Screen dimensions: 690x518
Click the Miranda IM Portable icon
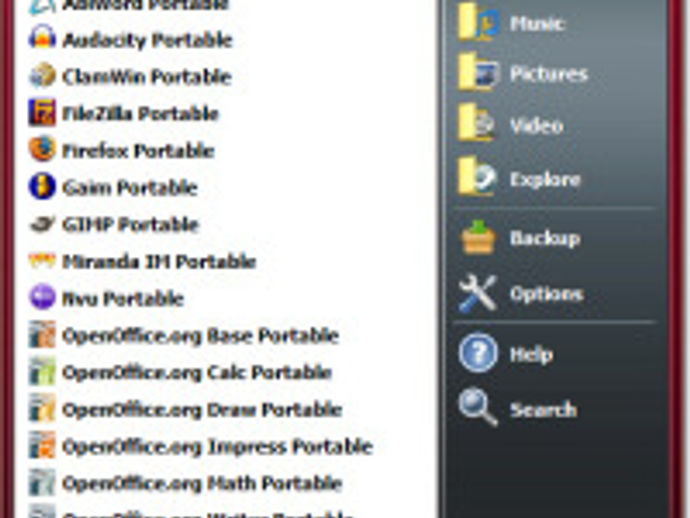click(x=42, y=261)
